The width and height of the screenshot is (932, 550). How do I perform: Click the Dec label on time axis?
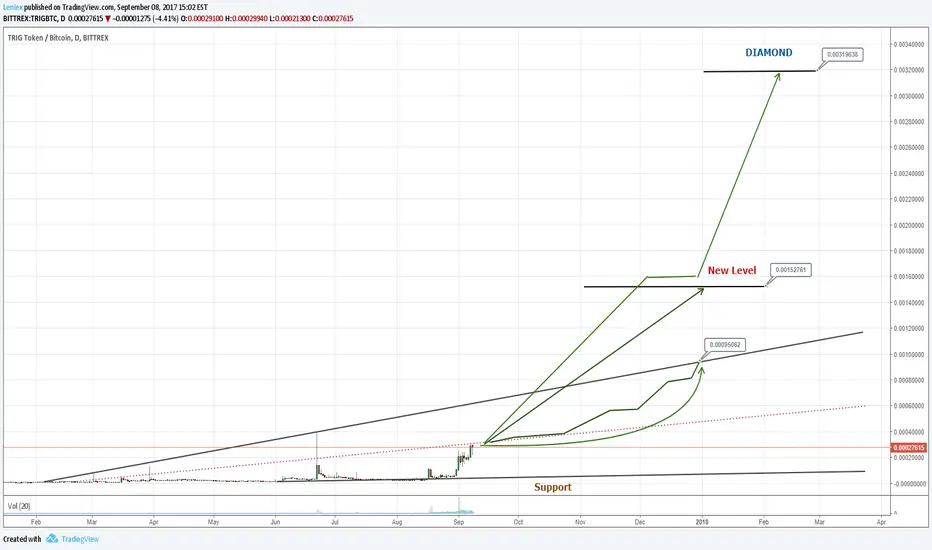point(640,522)
